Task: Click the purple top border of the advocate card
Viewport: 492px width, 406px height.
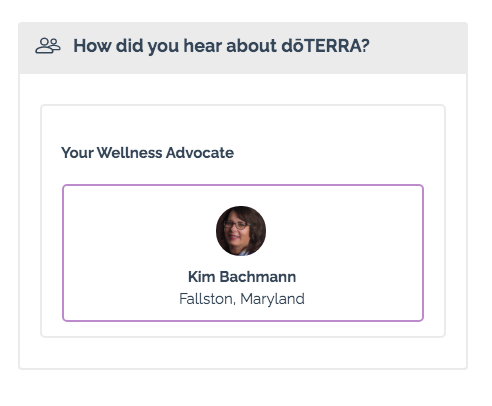Action: tap(243, 185)
